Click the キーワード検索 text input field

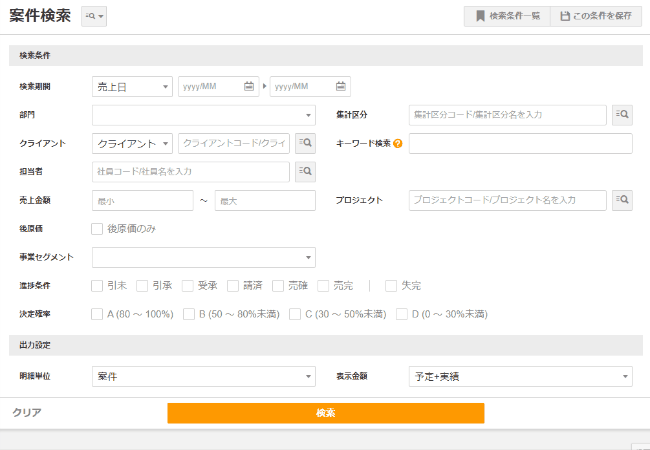[x=520, y=144]
